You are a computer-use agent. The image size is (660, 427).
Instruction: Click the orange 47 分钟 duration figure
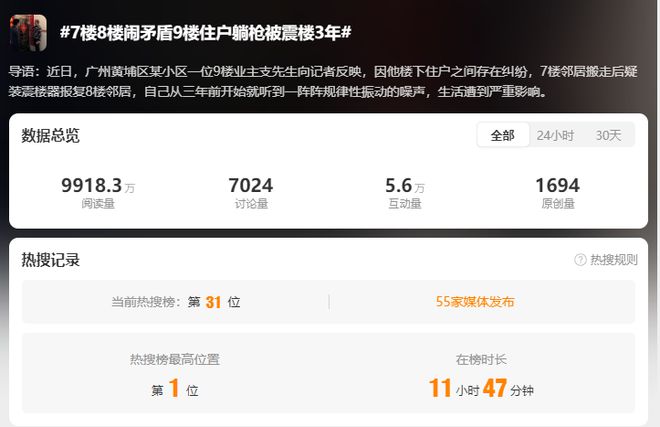508,388
